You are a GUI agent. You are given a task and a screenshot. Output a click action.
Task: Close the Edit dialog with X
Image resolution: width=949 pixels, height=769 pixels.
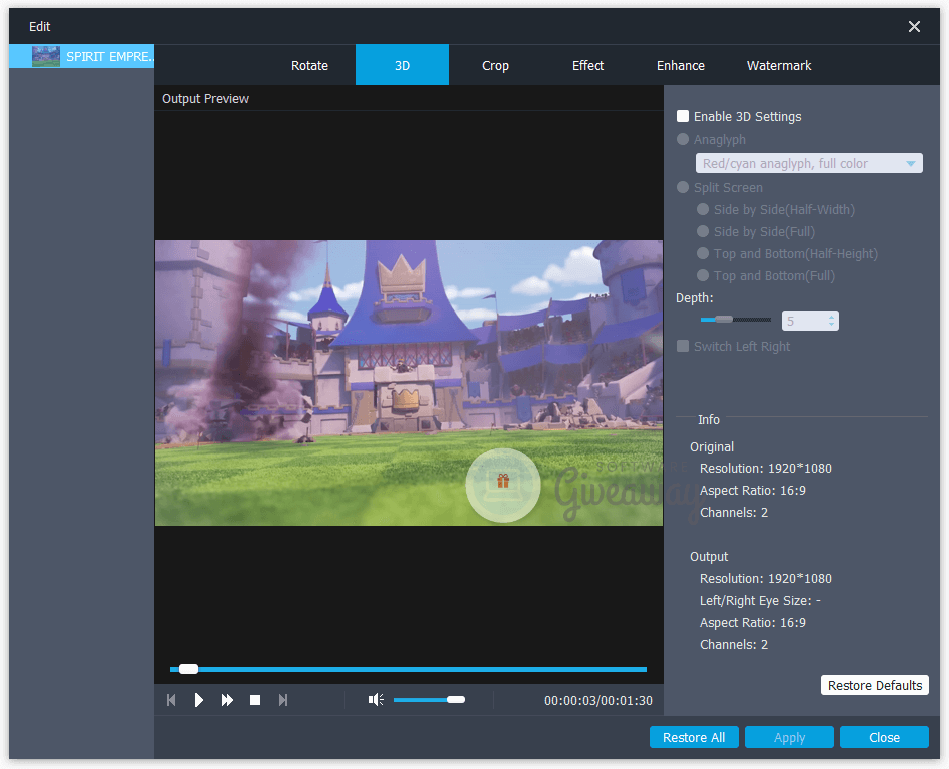914,27
